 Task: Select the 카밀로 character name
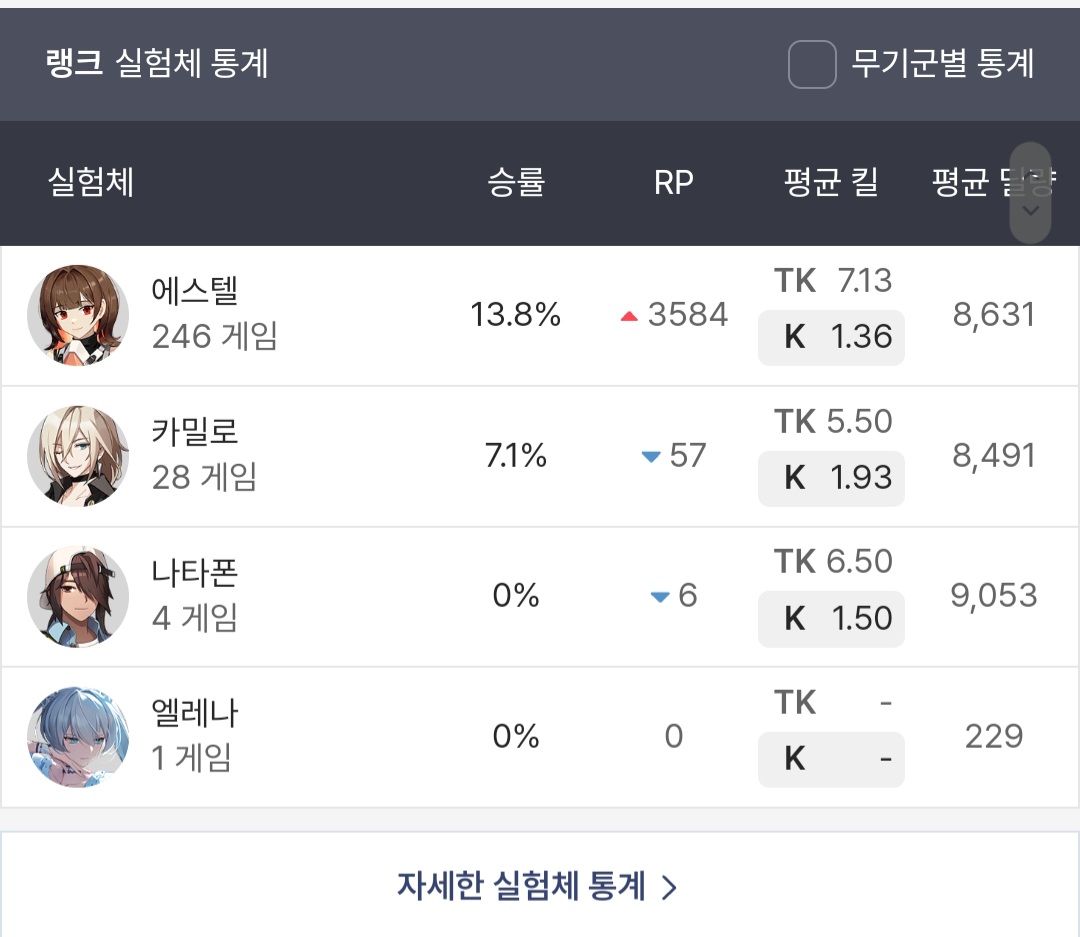[x=195, y=432]
